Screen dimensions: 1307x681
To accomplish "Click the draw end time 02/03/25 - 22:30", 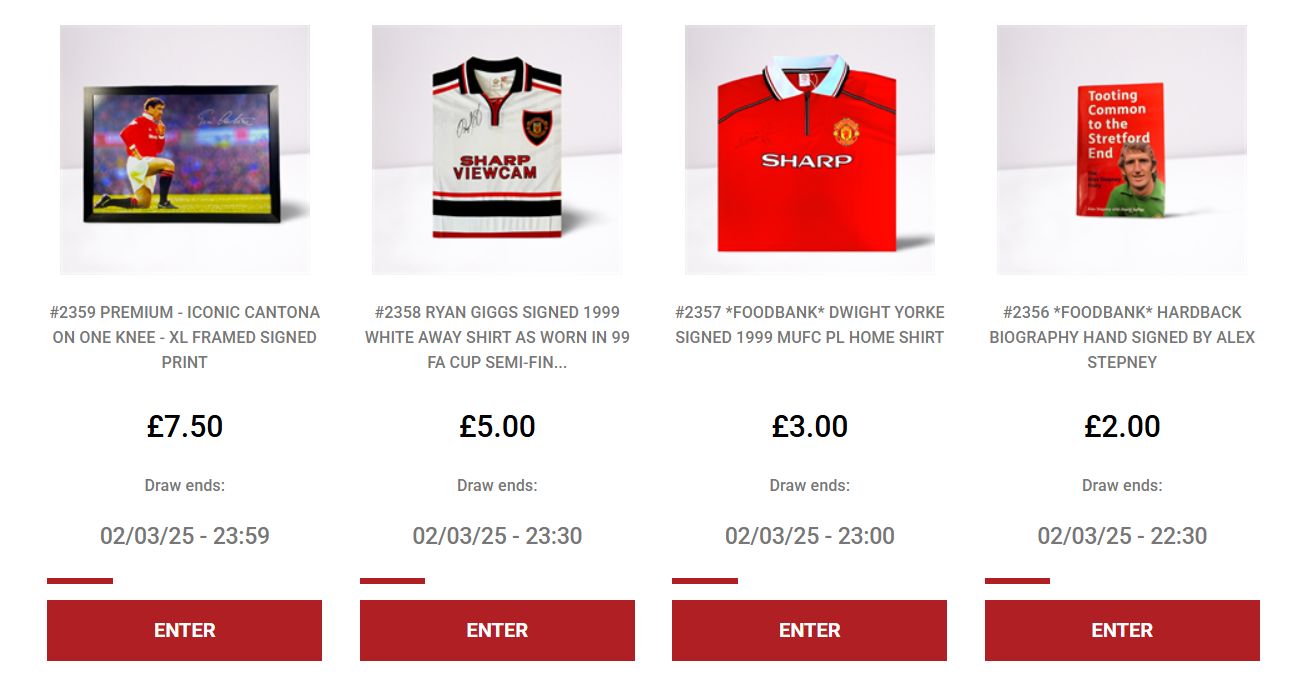I will click(x=1122, y=536).
